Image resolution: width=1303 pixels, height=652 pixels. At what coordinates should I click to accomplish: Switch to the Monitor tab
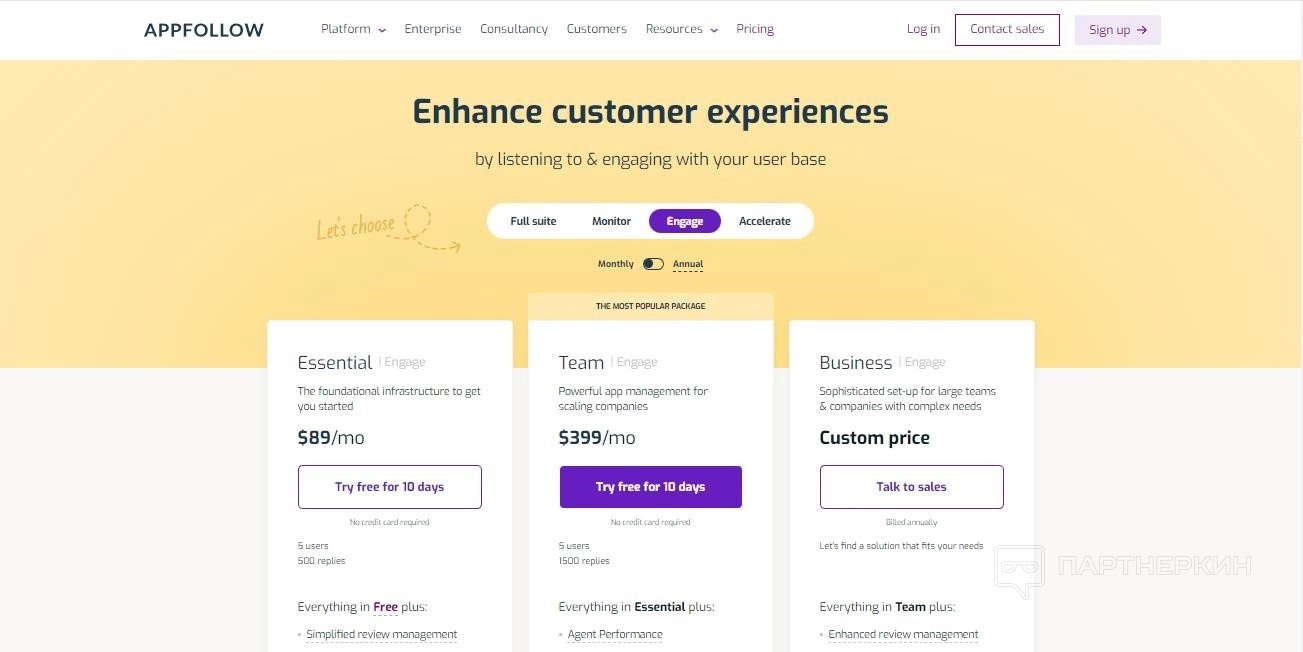[x=611, y=221]
